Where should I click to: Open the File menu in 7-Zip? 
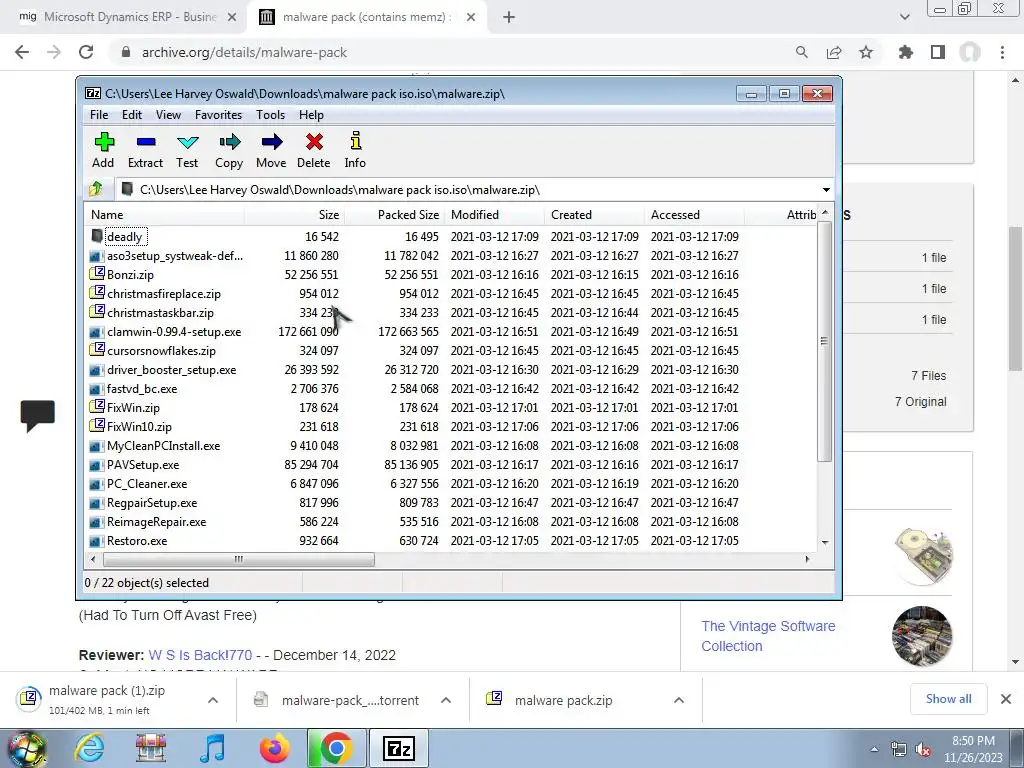pyautogui.click(x=99, y=115)
